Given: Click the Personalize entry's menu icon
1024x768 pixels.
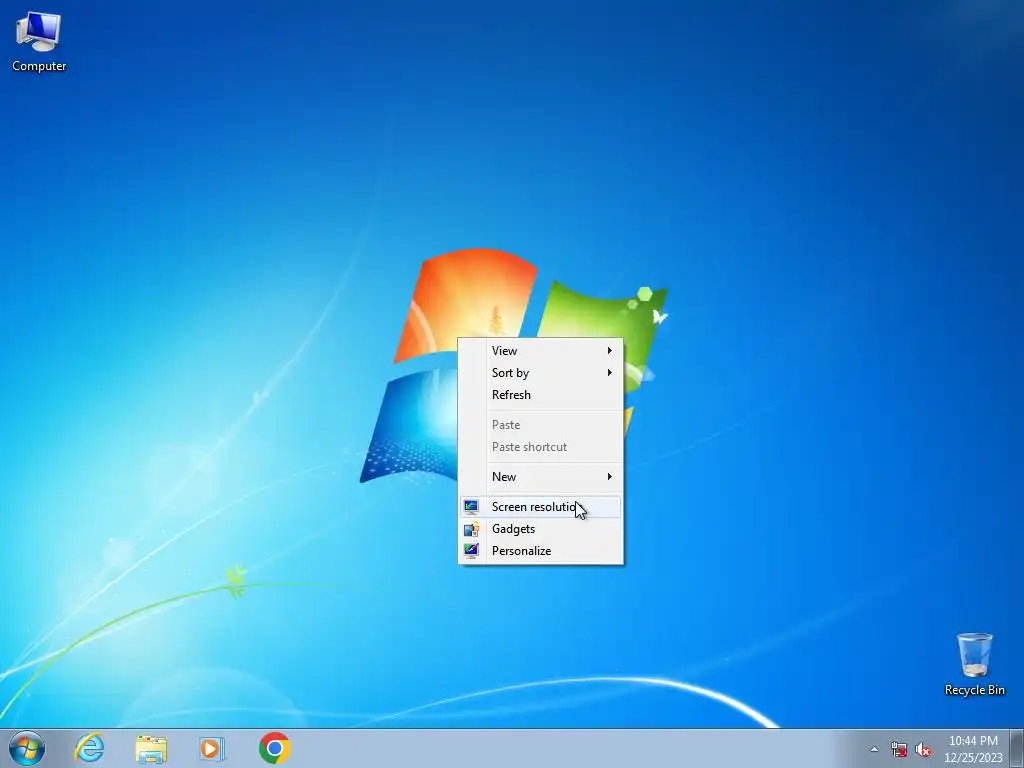Looking at the screenshot, I should [x=471, y=551].
